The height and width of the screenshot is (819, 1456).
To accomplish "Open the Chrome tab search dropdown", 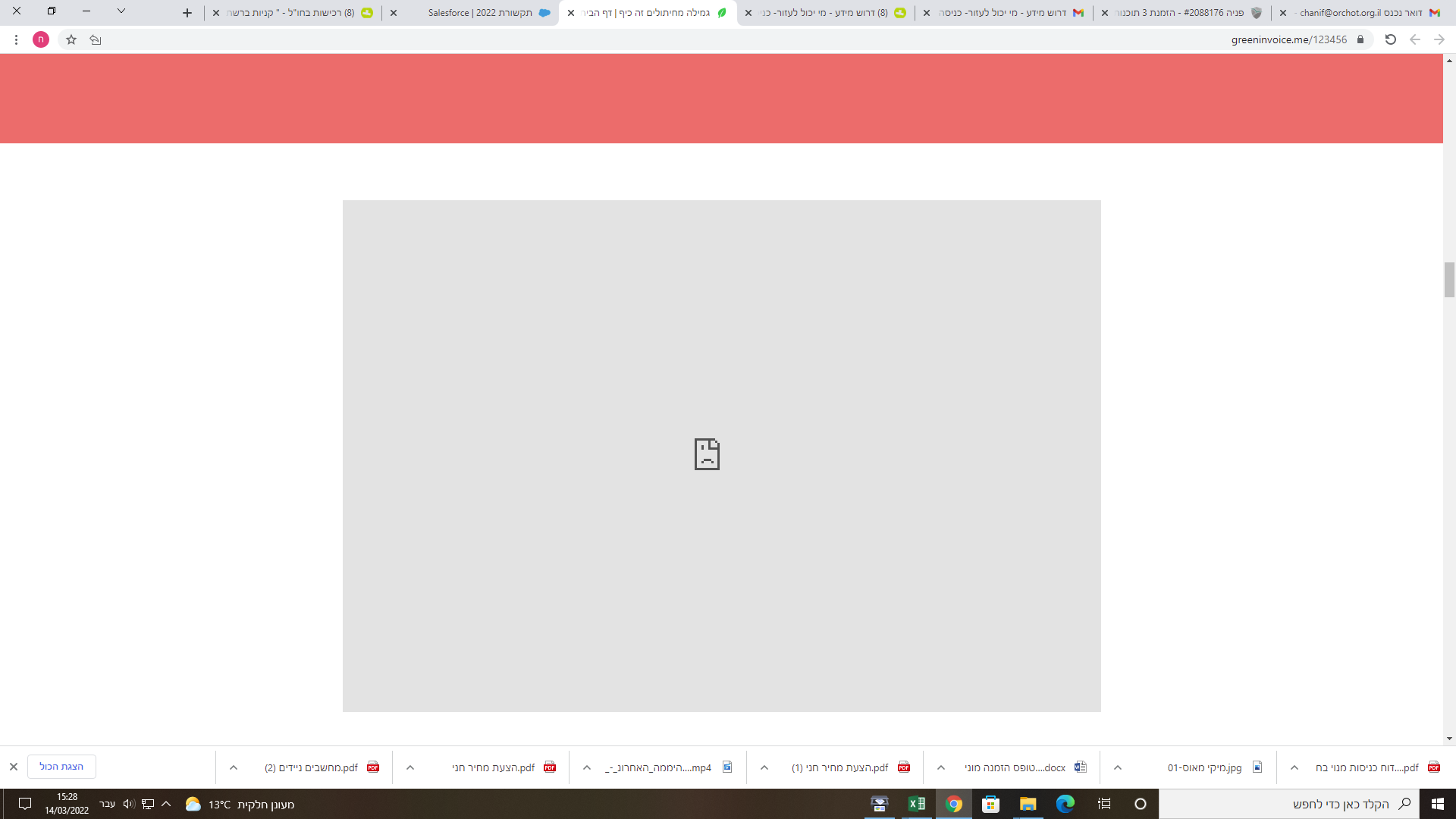I will tap(121, 12).
